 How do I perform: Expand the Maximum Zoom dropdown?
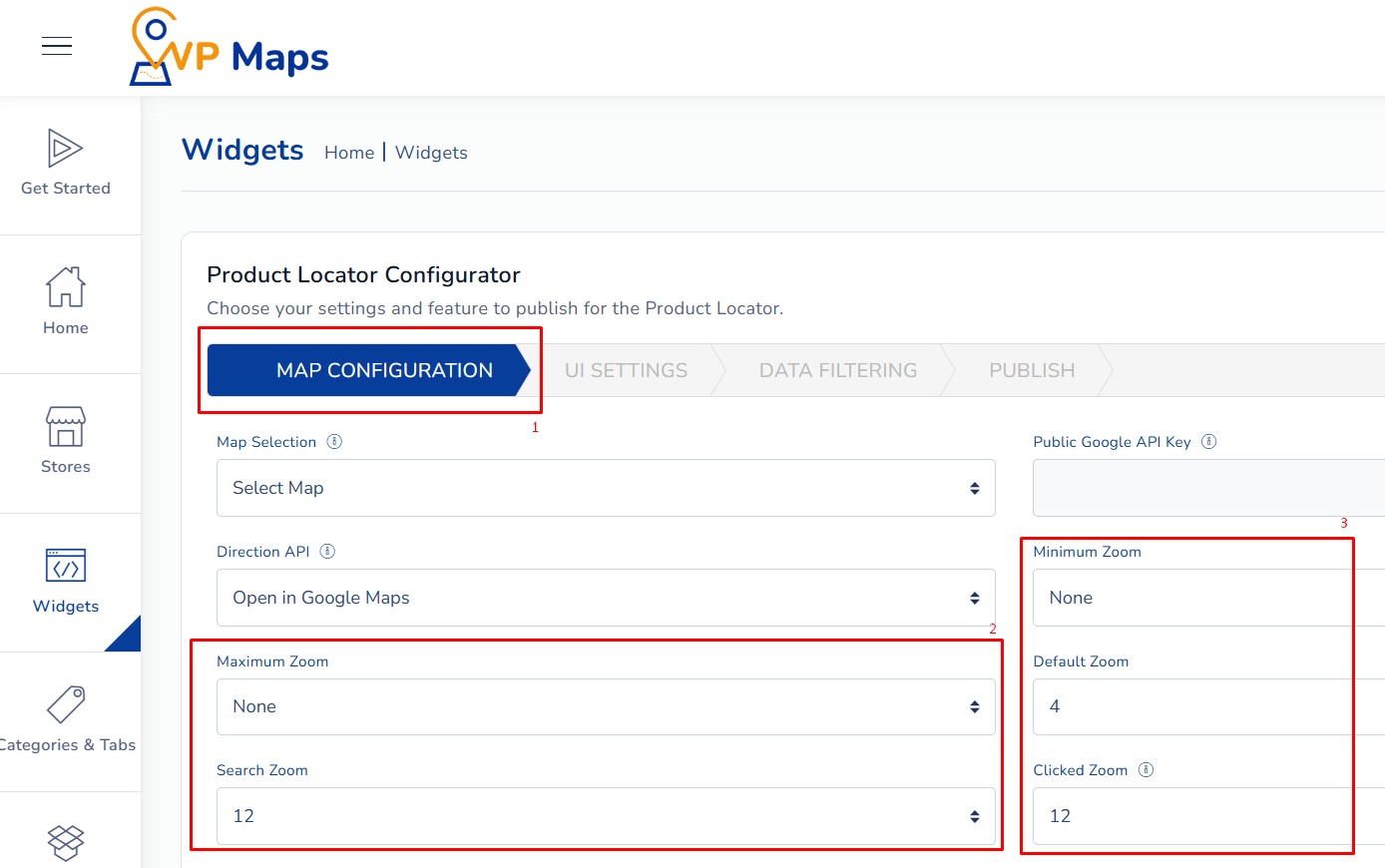coord(606,706)
